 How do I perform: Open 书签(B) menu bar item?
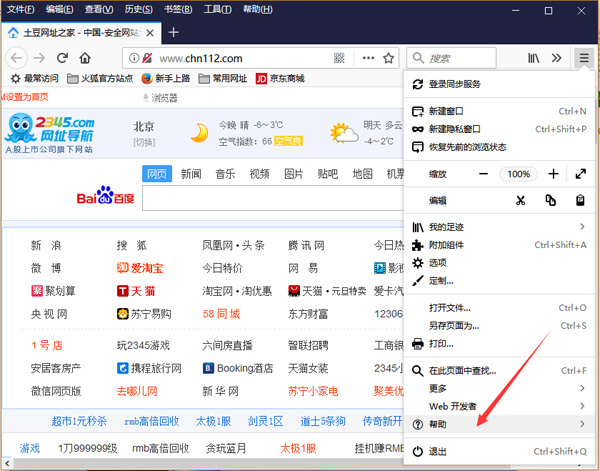[x=178, y=10]
